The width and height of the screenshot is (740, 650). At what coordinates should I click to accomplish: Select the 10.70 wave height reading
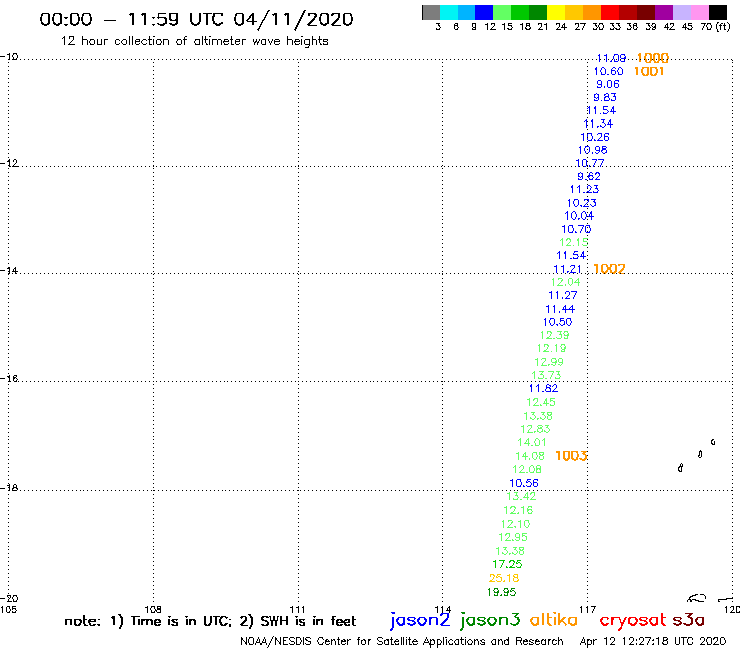pyautogui.click(x=576, y=229)
